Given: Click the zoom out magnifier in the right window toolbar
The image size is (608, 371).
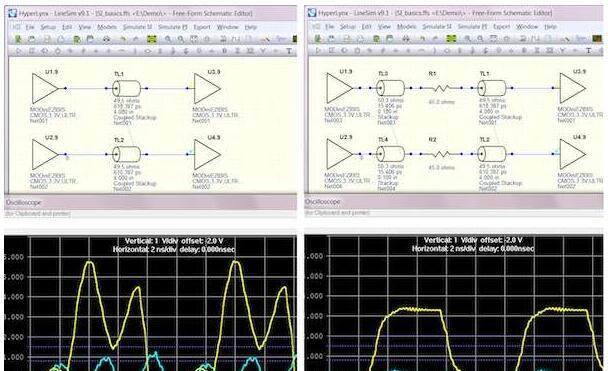Looking at the screenshot, I should tap(480, 39).
